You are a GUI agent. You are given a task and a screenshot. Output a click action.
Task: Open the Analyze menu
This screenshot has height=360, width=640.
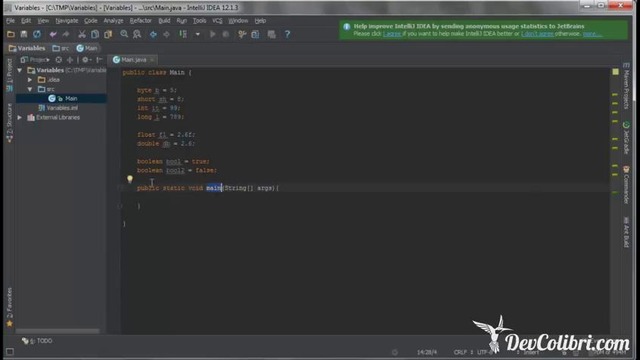[x=113, y=20]
